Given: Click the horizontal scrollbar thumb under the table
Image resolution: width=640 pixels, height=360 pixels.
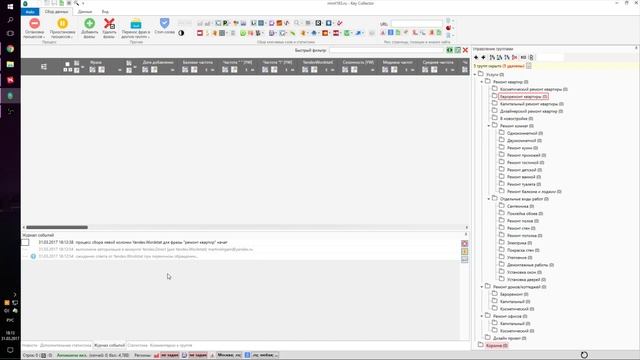Looking at the screenshot, I should click(57, 227).
